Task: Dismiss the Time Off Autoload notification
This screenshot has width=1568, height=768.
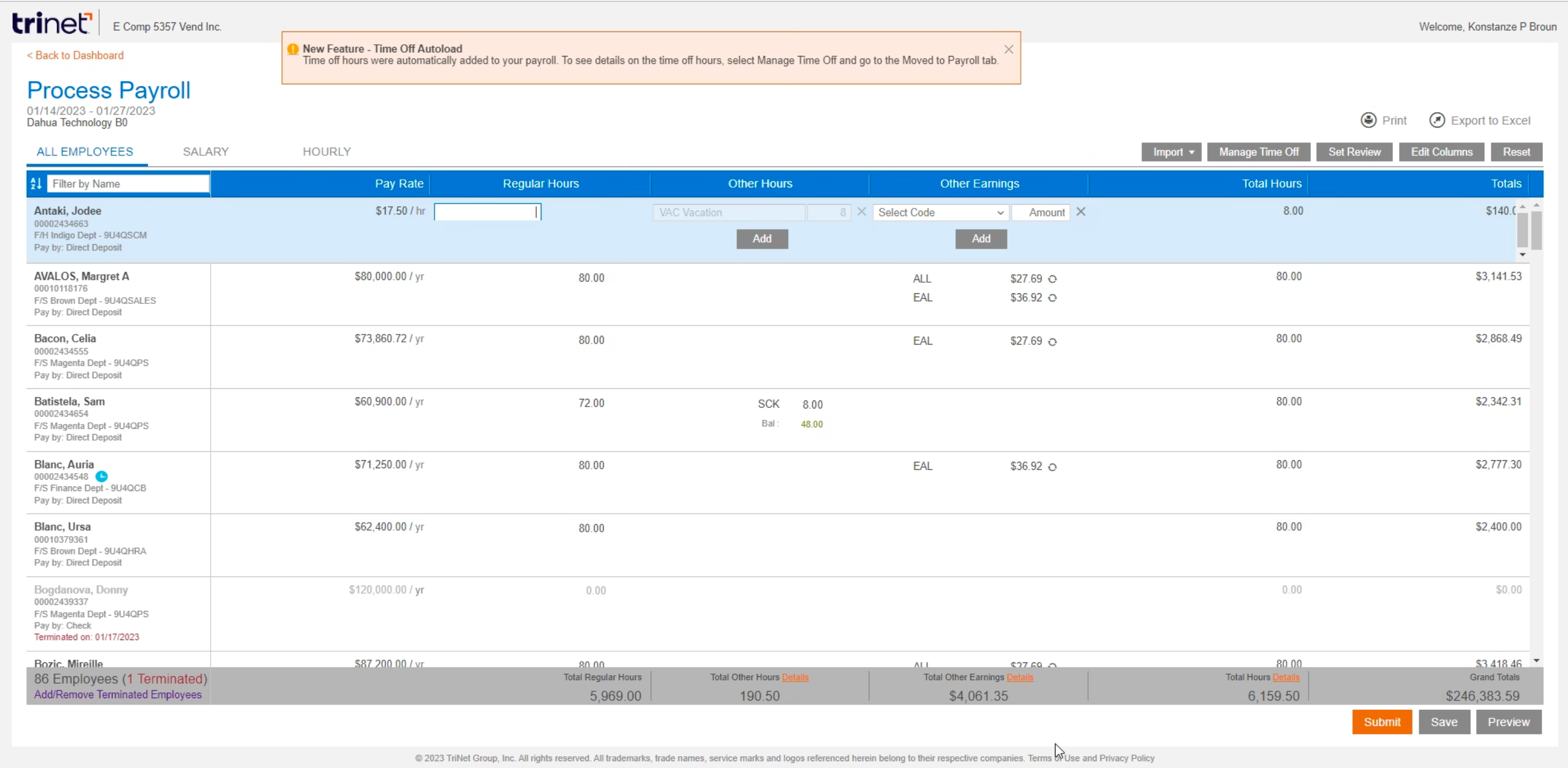Action: tap(1009, 49)
